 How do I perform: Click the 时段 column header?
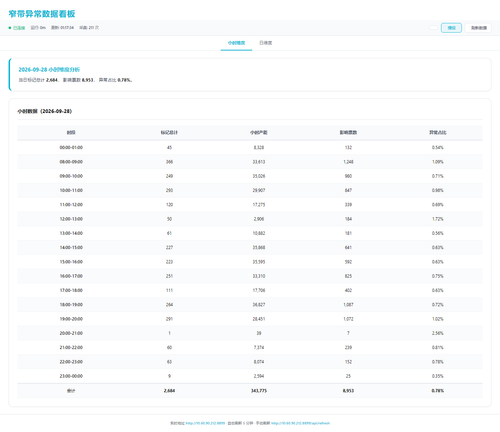(71, 133)
